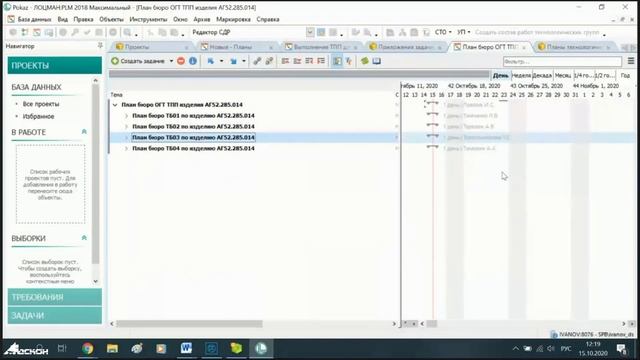
Task: Open the ТРЕБОВАНИЯ navigator section
Action: point(55,297)
